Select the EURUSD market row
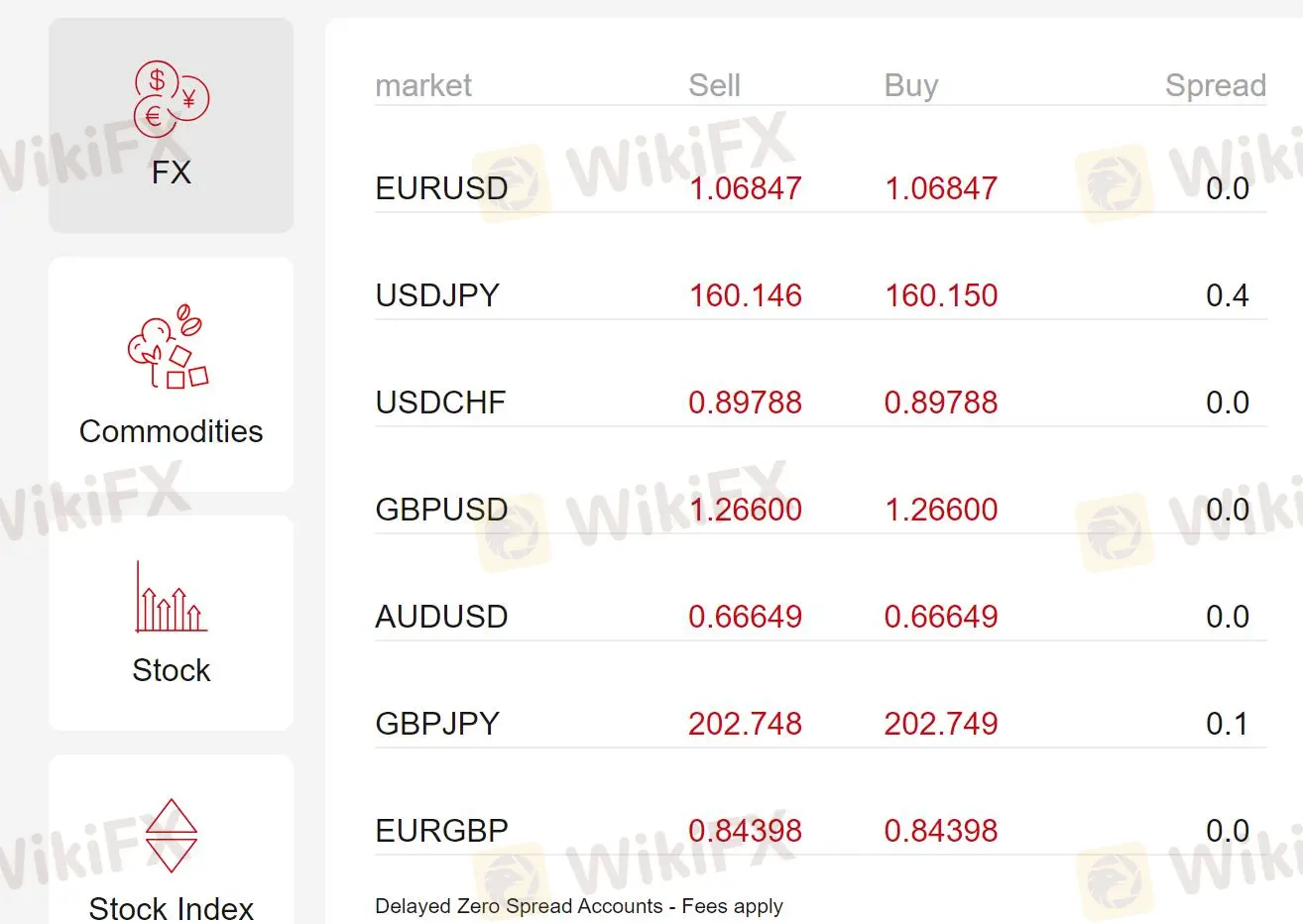 pyautogui.click(x=820, y=187)
